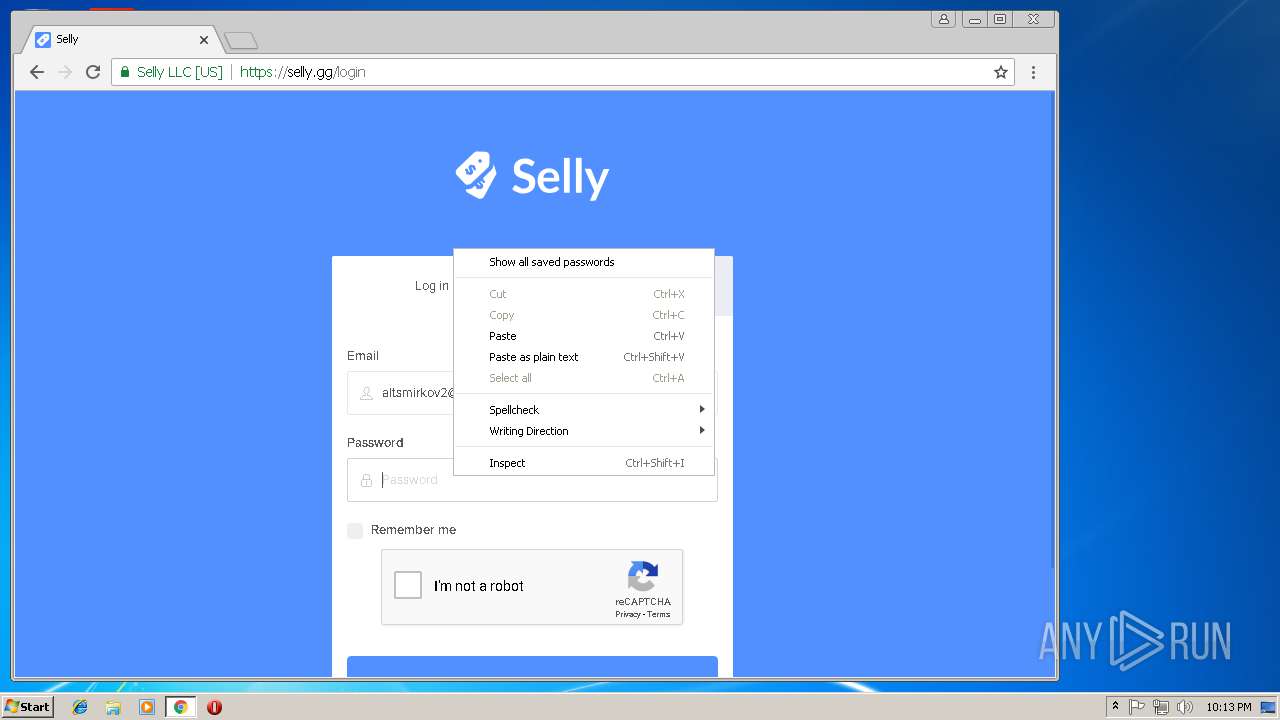
Task: Click the address bar URL selly.gg/login
Action: coord(302,72)
